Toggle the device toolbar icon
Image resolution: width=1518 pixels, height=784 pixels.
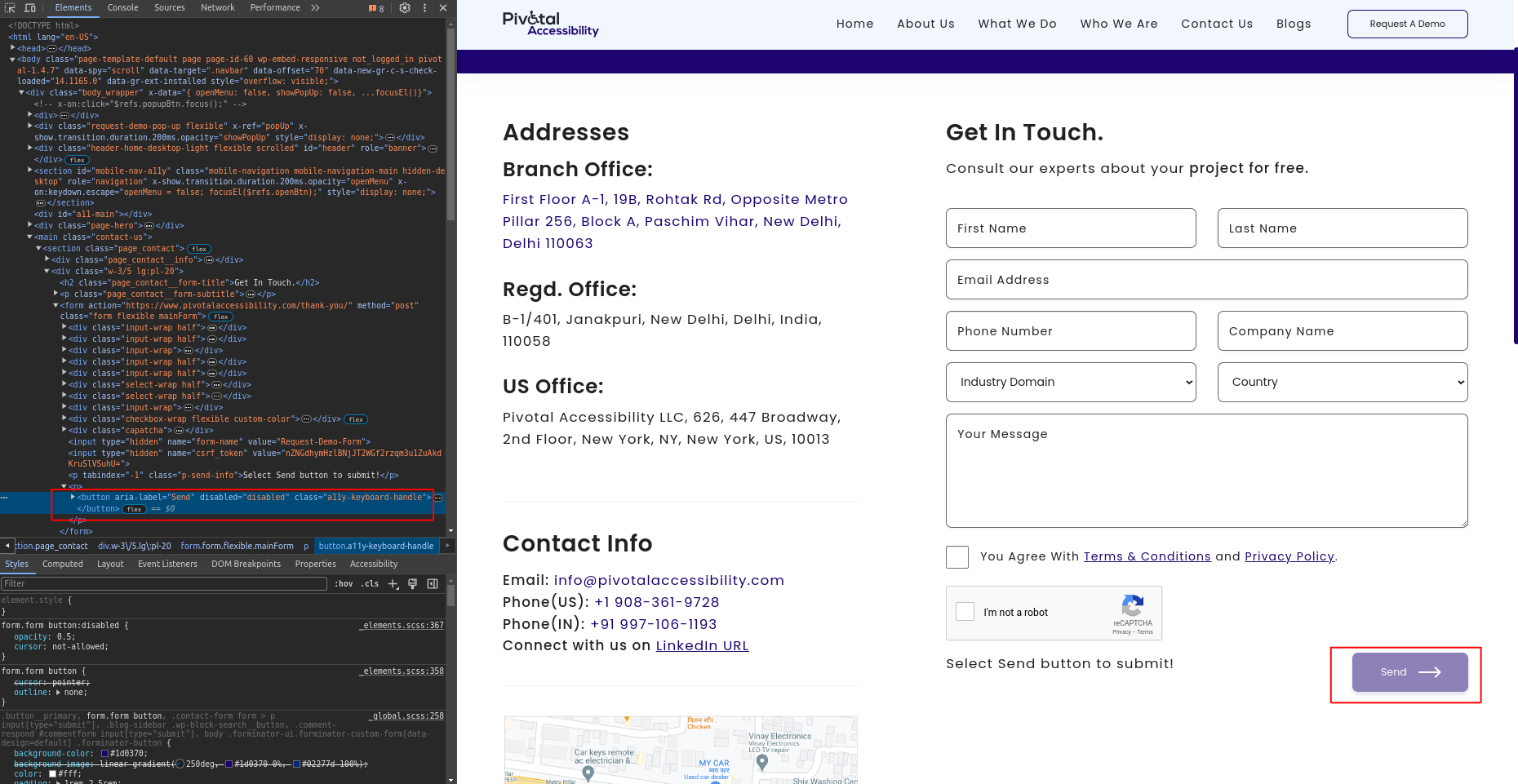click(x=30, y=8)
